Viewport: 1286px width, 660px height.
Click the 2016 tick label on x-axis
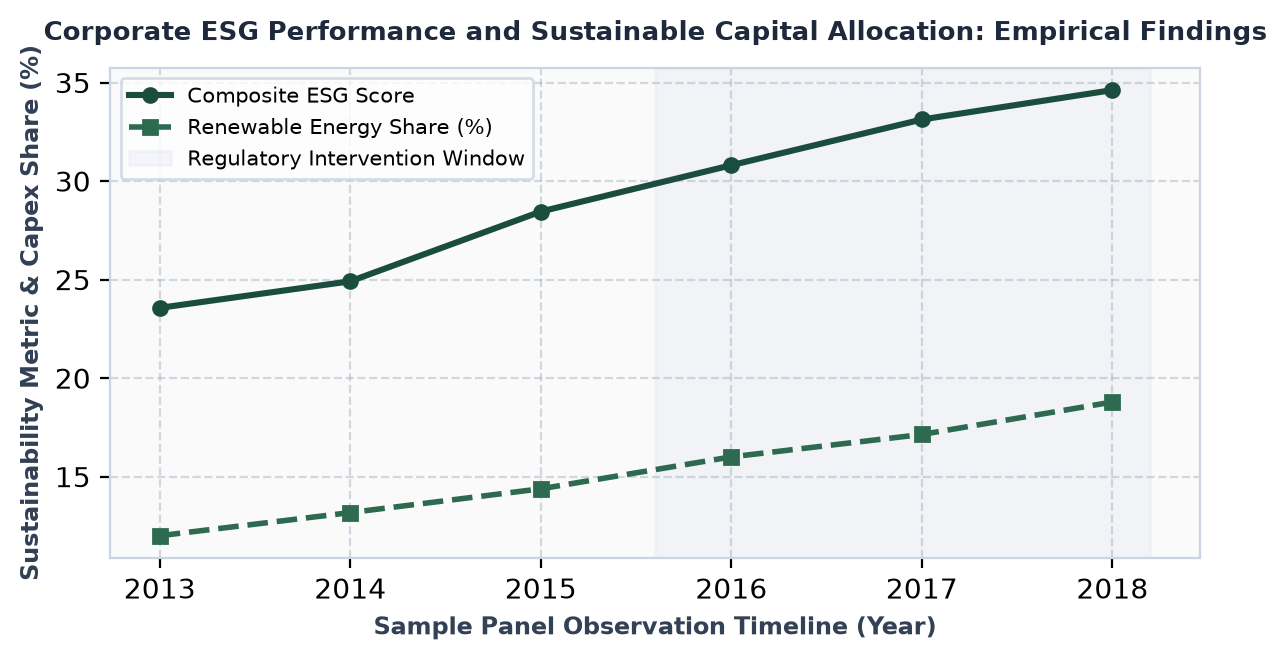731,589
